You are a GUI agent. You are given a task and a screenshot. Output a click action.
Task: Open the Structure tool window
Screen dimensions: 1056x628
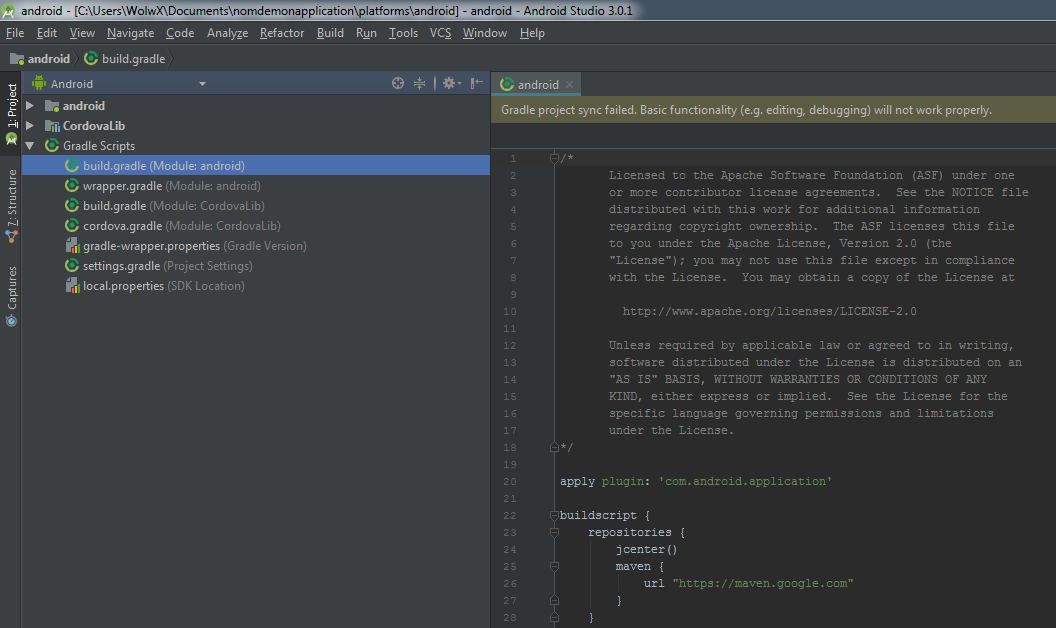11,205
